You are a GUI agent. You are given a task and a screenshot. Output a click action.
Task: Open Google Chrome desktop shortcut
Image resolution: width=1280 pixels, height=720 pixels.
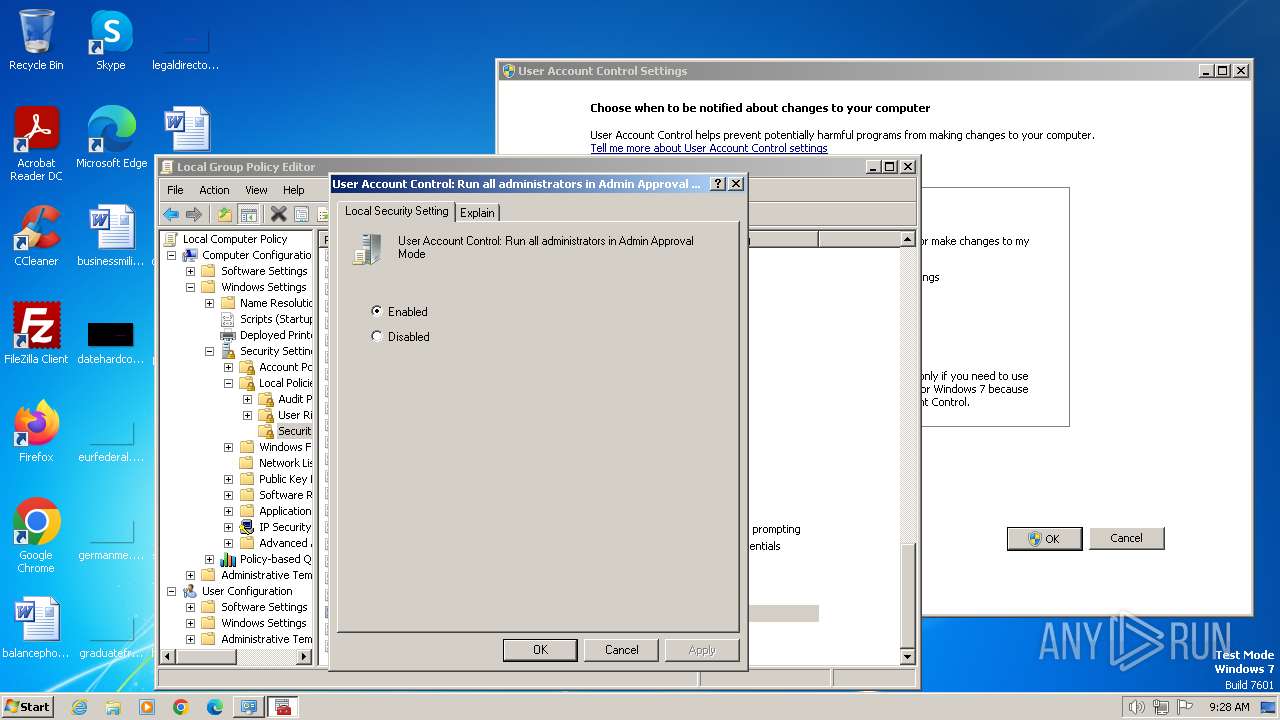click(36, 536)
